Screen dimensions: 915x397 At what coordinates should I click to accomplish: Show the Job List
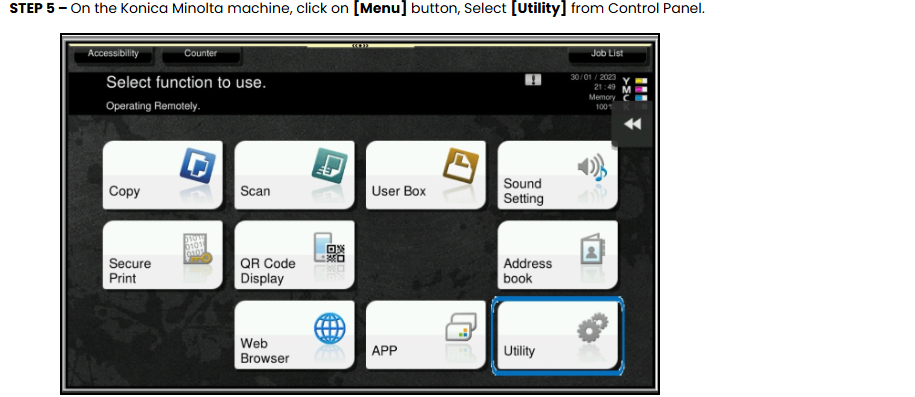(x=607, y=54)
